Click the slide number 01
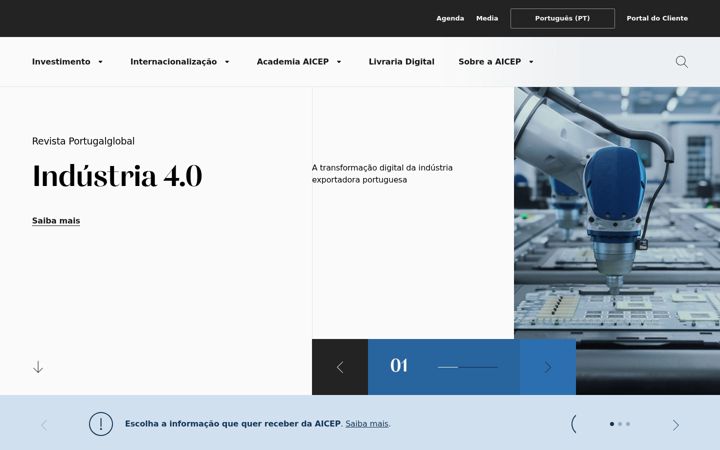720x450 pixels. coord(399,366)
